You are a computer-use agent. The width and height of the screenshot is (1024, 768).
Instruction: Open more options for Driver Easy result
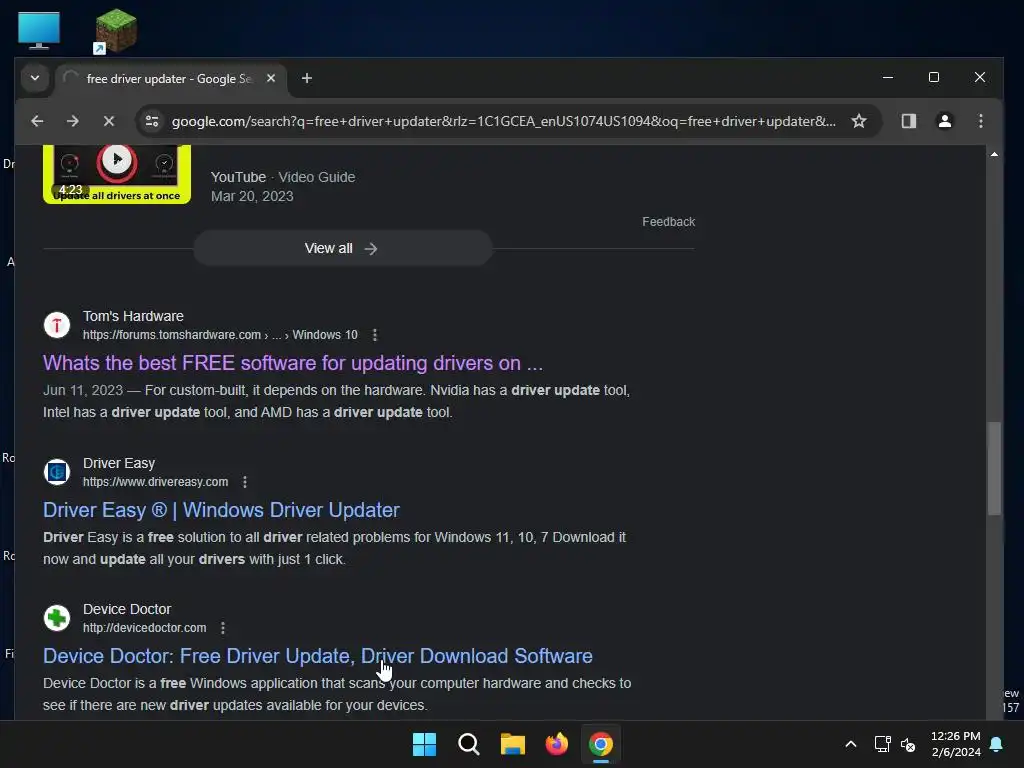click(245, 482)
